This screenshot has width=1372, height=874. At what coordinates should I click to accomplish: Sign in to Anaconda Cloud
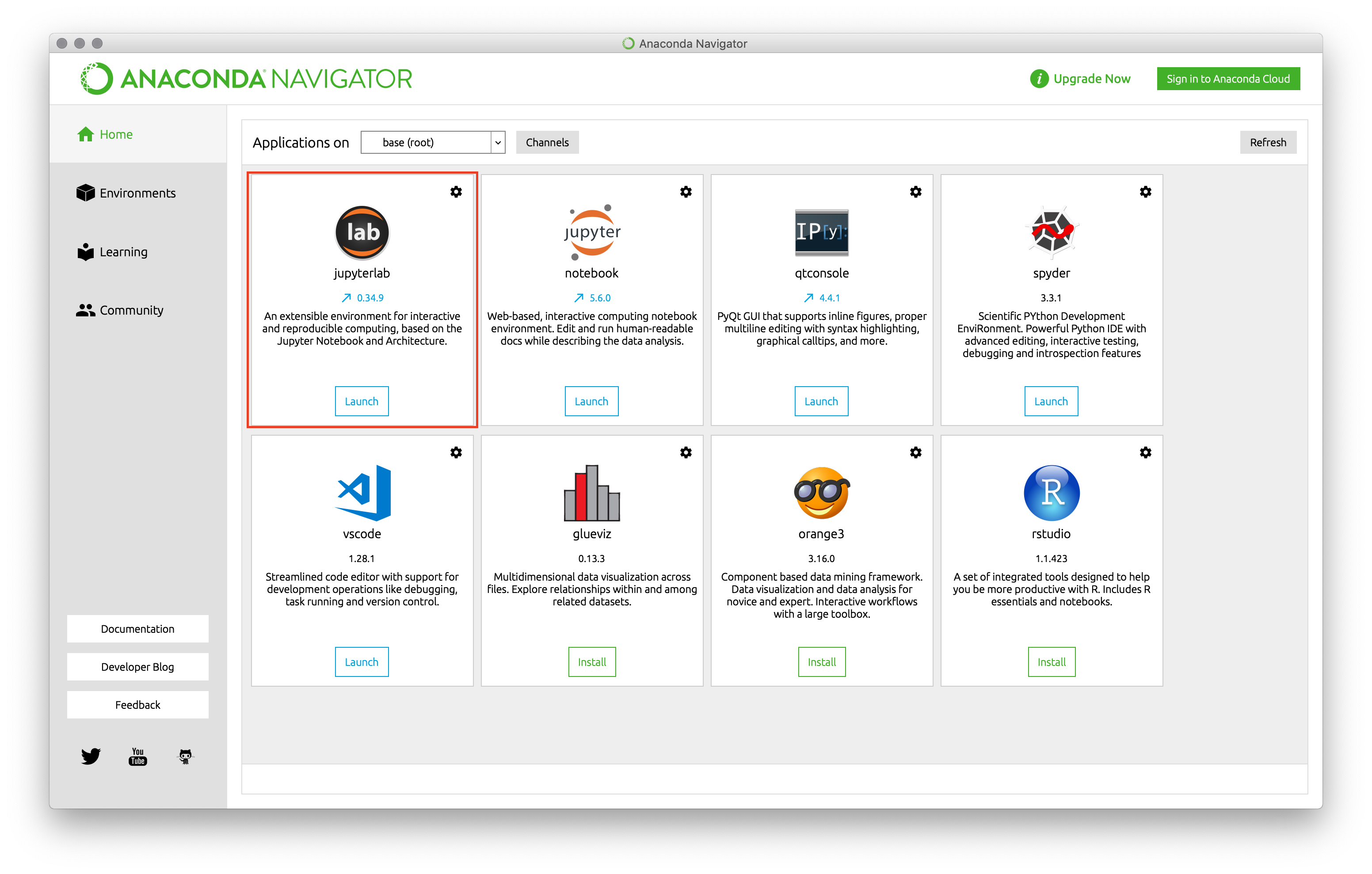(1228, 79)
